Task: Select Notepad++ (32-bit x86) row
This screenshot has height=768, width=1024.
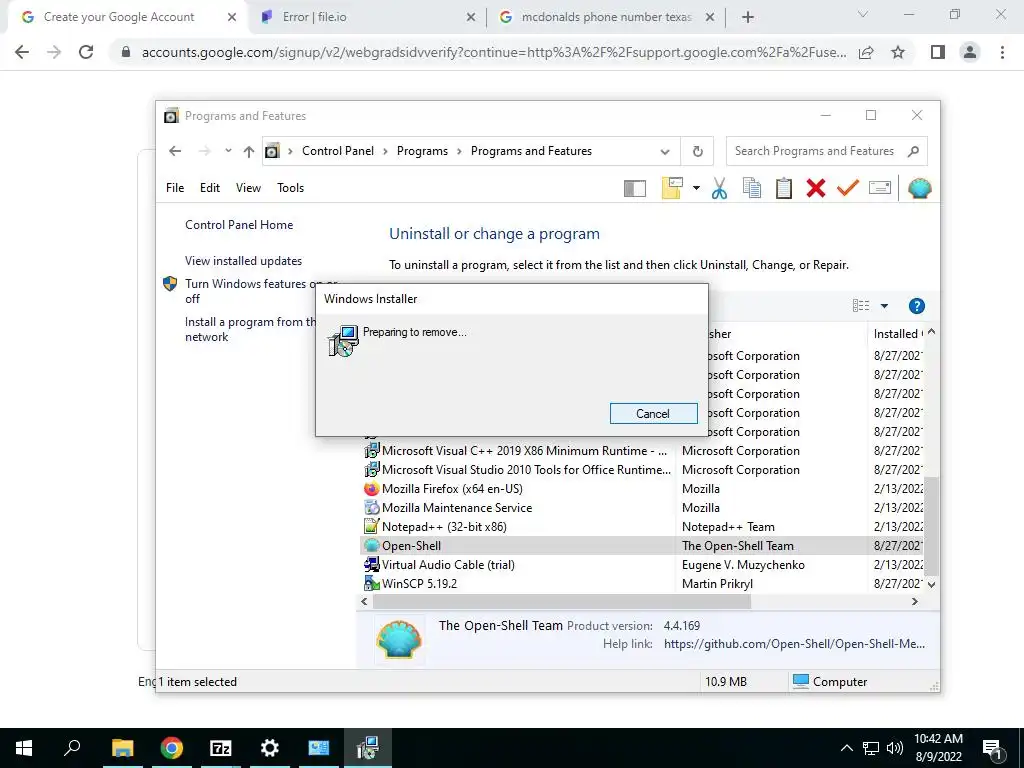Action: [x=642, y=526]
